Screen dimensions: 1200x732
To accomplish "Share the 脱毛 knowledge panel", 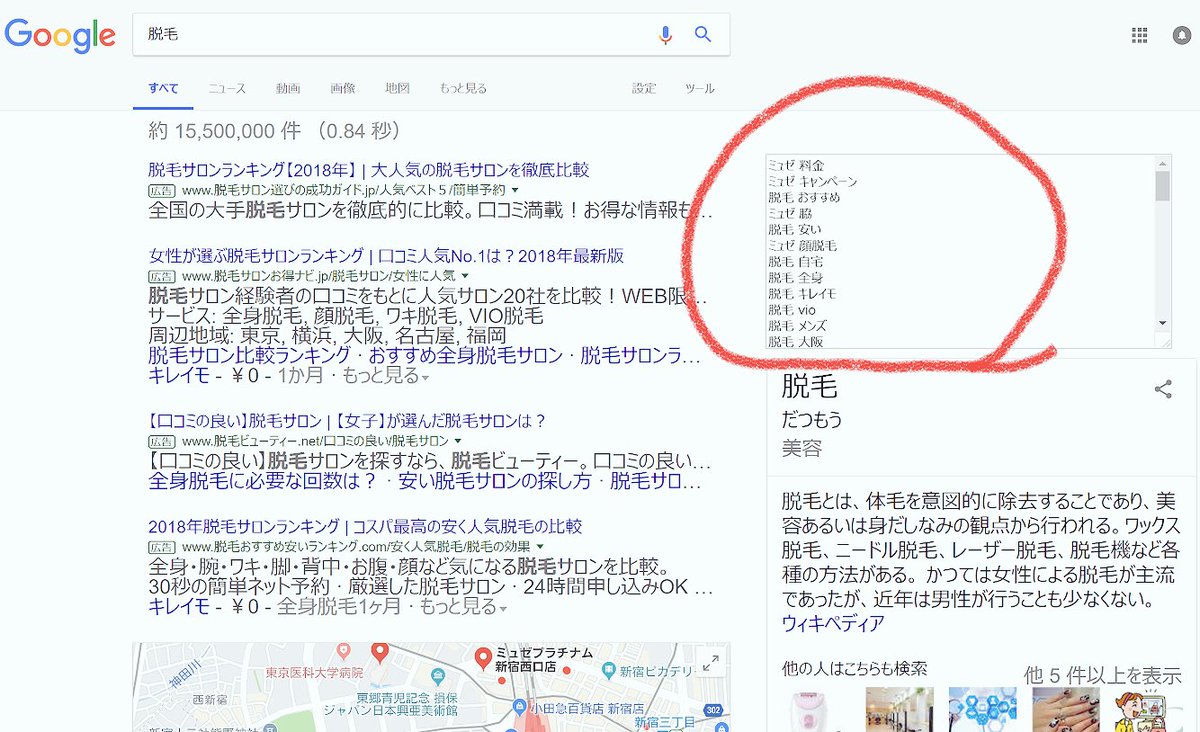I will coord(1163,390).
